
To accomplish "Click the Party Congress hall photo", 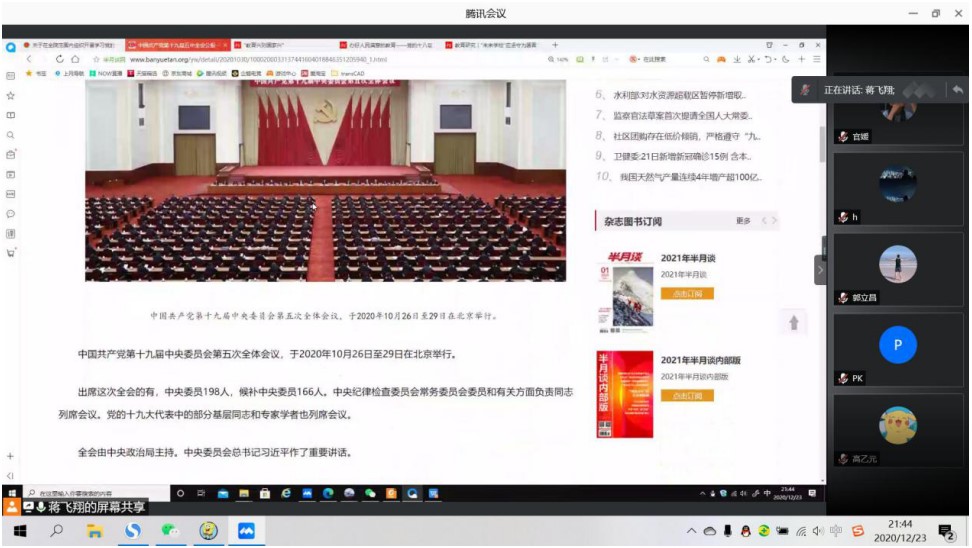I will [x=325, y=180].
